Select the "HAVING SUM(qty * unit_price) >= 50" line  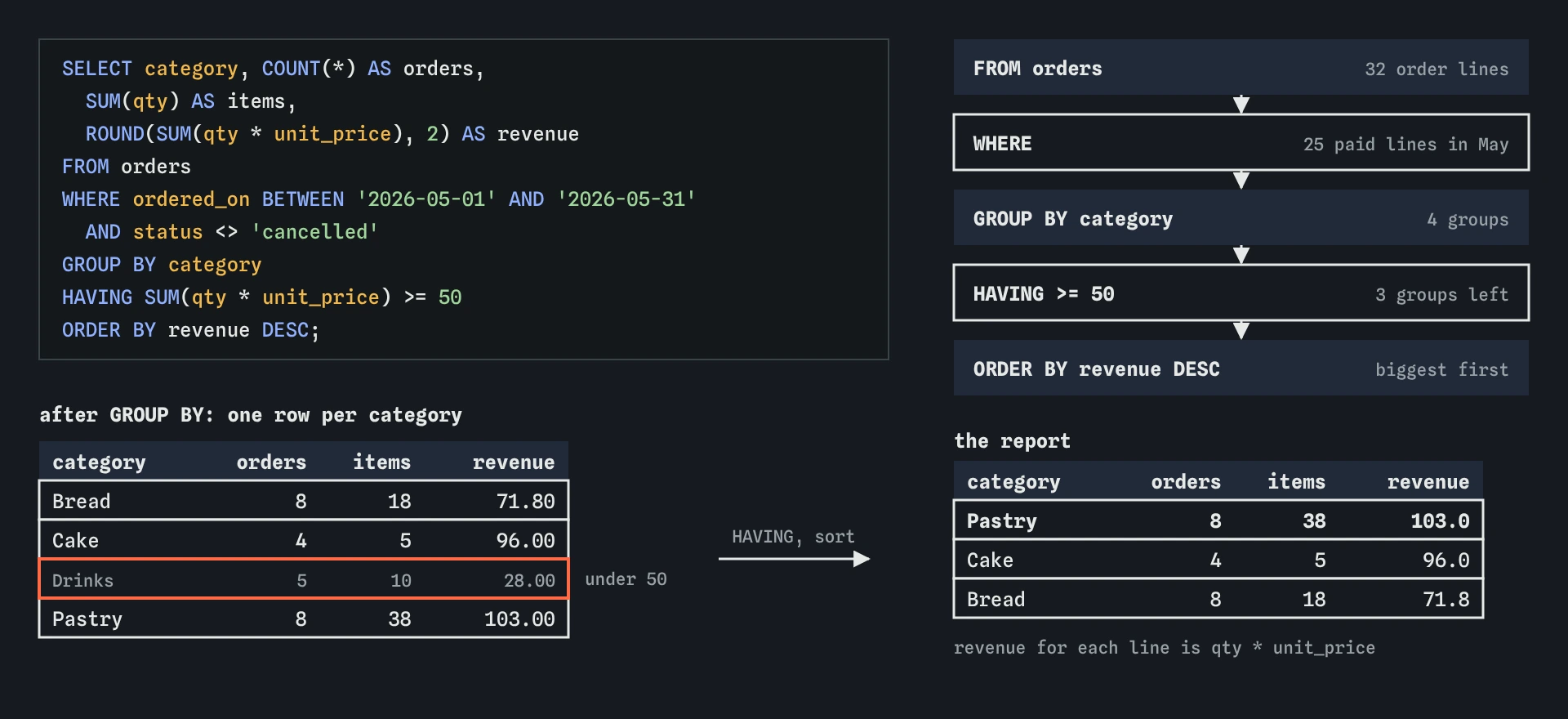(x=262, y=297)
